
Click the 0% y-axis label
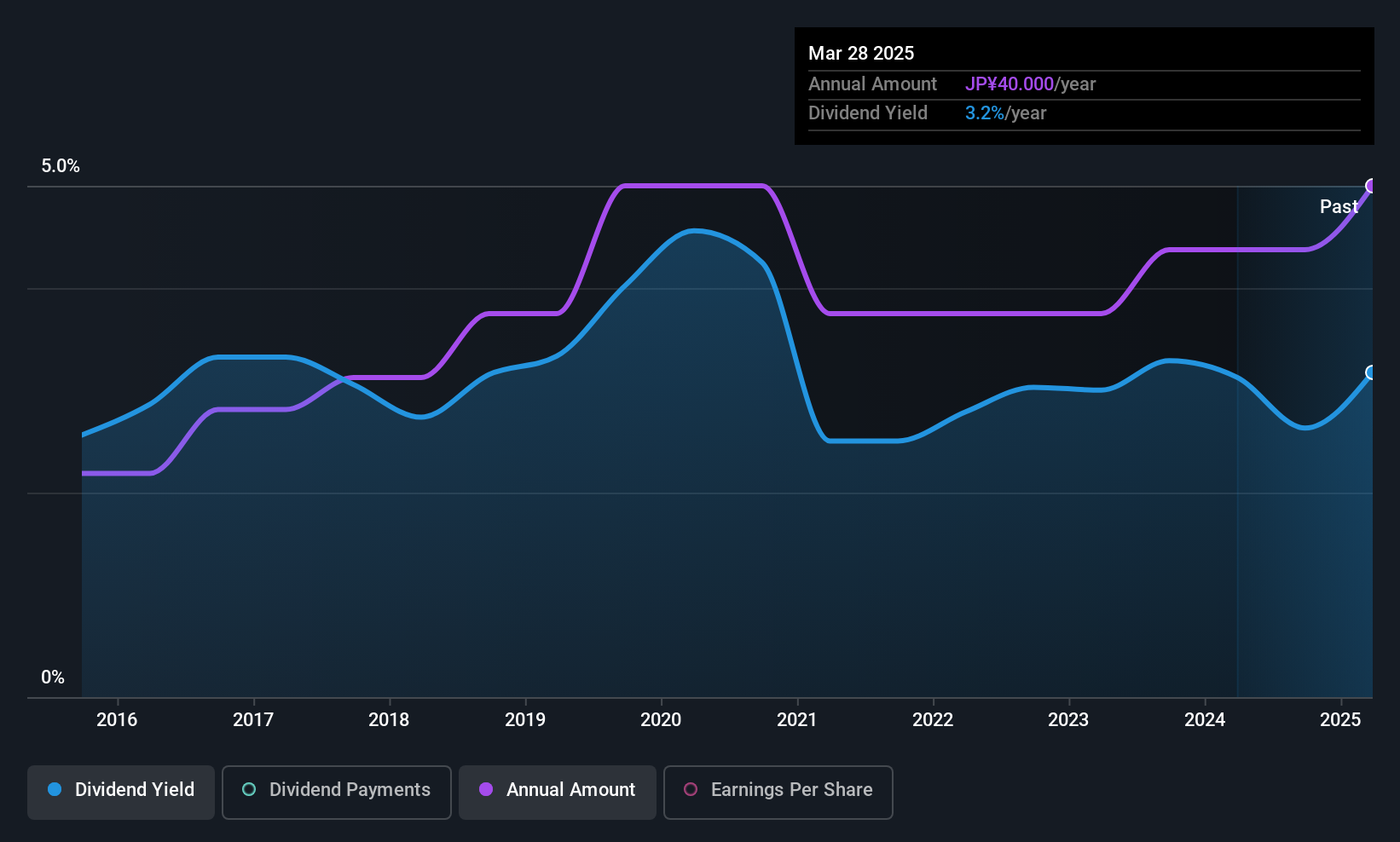[x=53, y=677]
